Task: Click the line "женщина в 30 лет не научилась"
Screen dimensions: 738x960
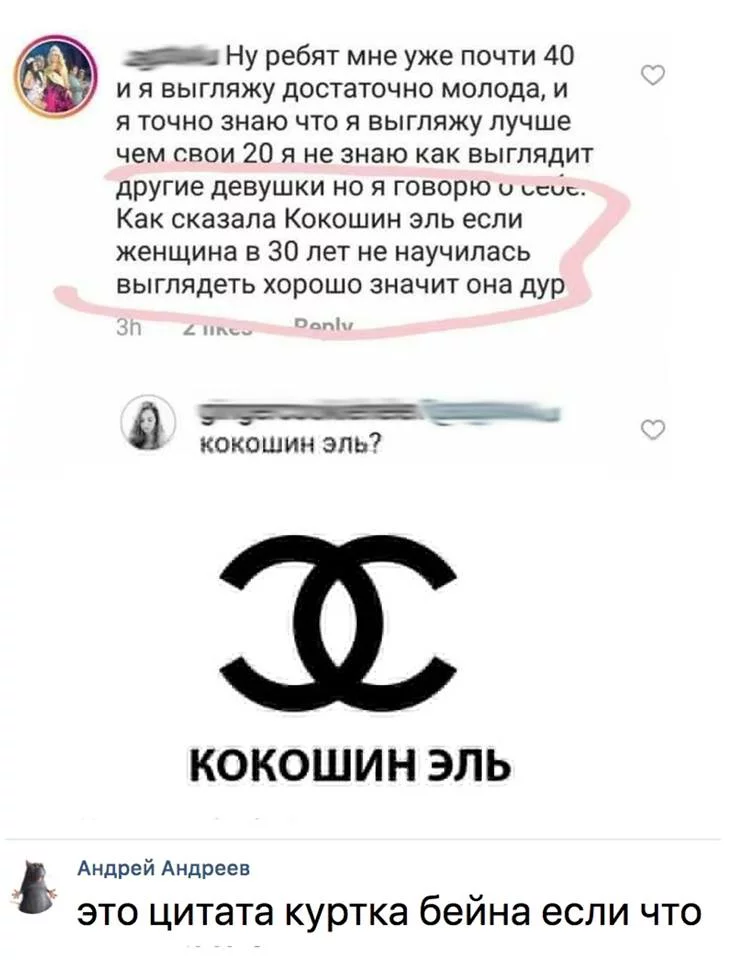Action: click(323, 253)
